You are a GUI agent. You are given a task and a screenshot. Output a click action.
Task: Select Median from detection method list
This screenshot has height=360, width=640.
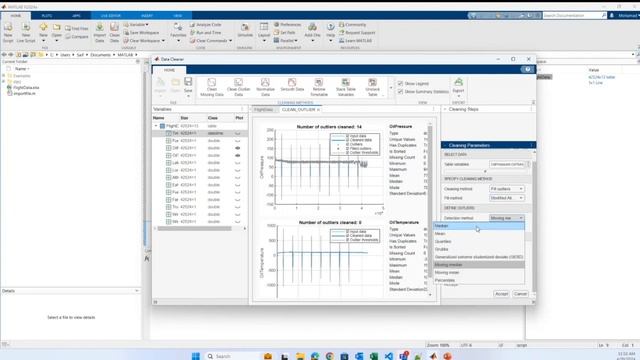[479, 226]
